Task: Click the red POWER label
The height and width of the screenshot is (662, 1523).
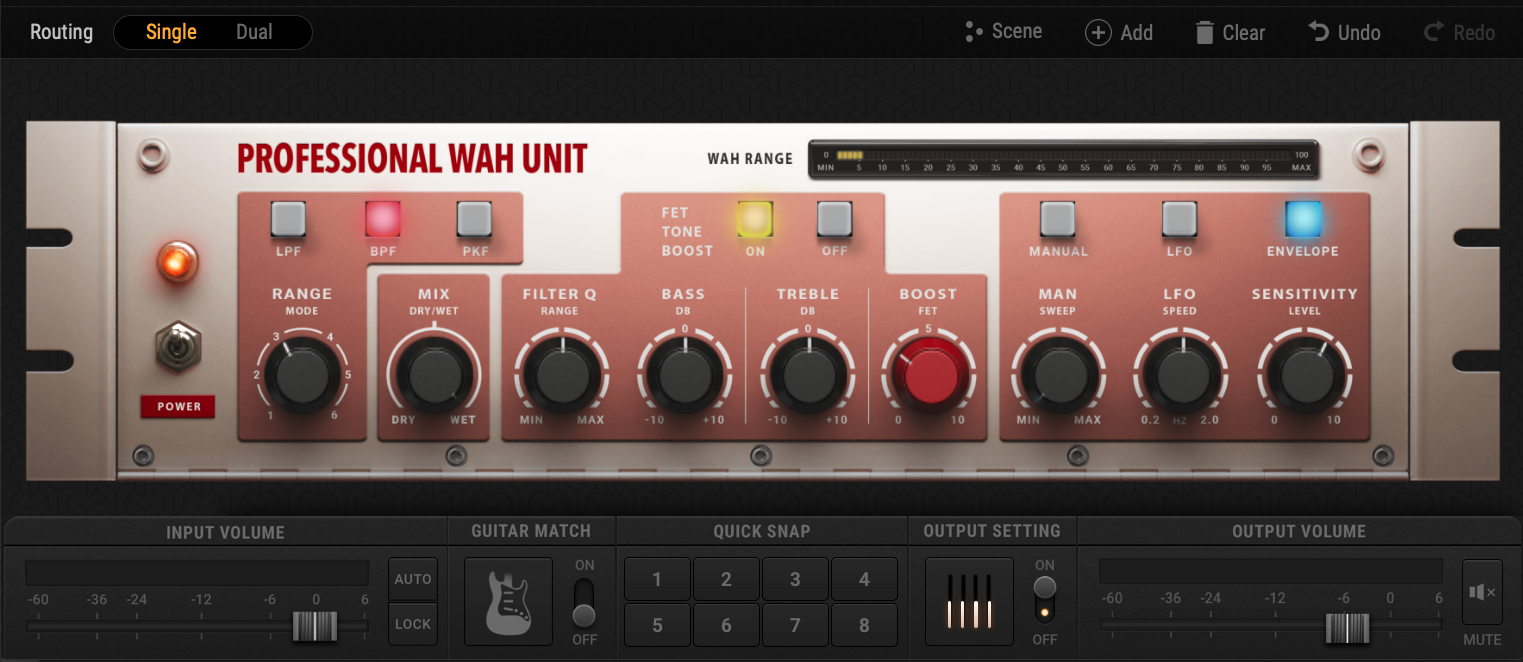Action: click(x=178, y=407)
